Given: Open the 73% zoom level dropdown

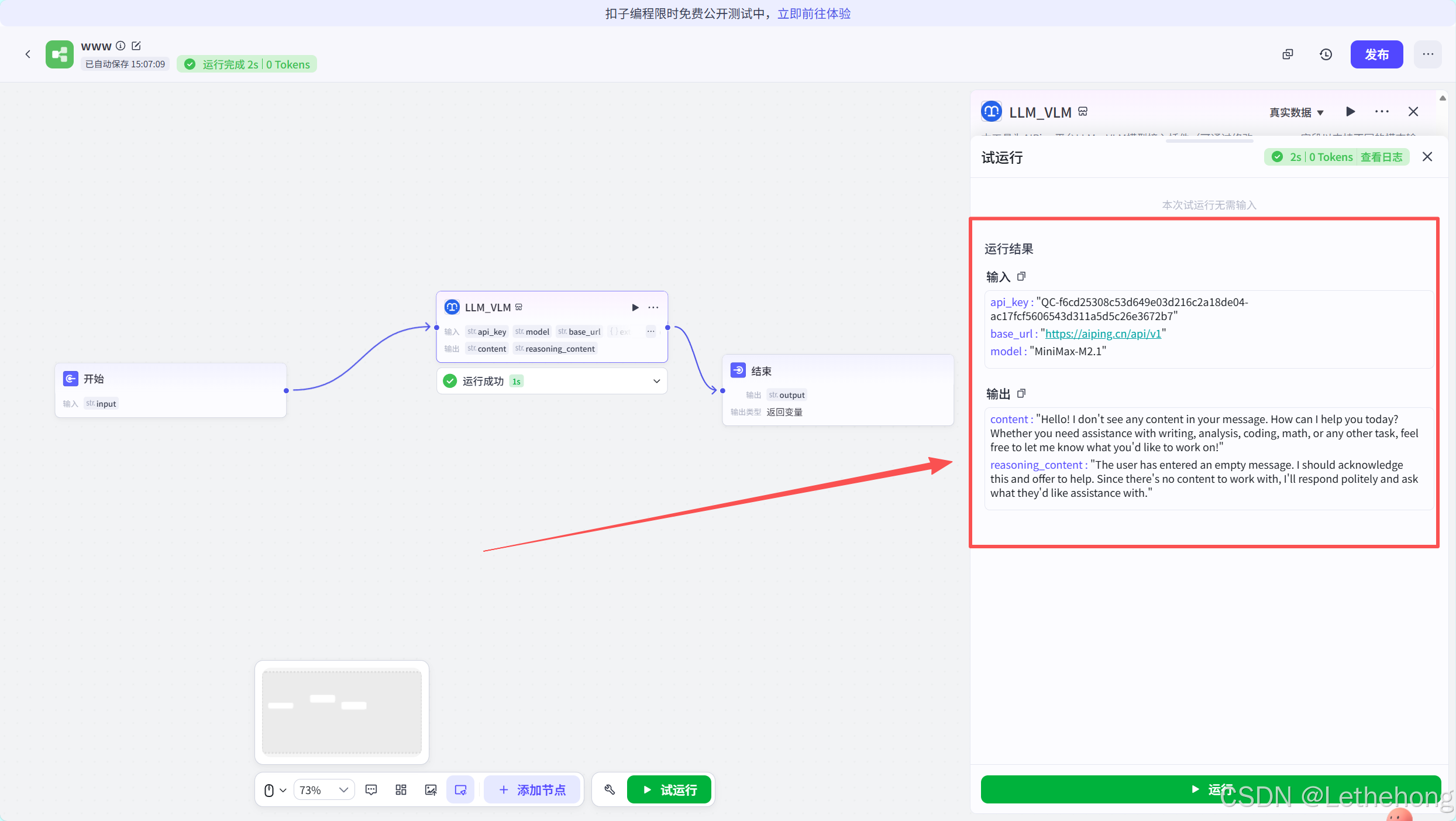Looking at the screenshot, I should point(323,790).
